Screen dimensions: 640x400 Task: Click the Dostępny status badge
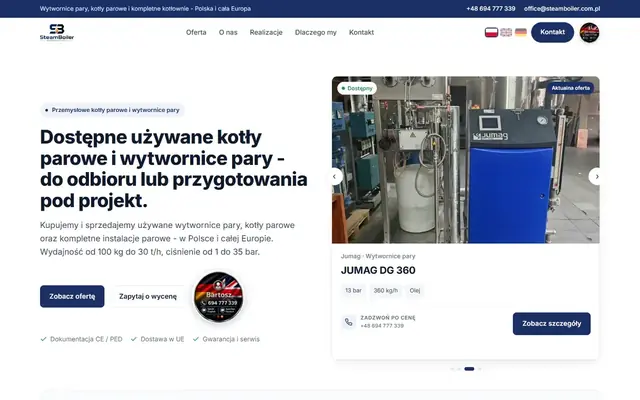357,88
